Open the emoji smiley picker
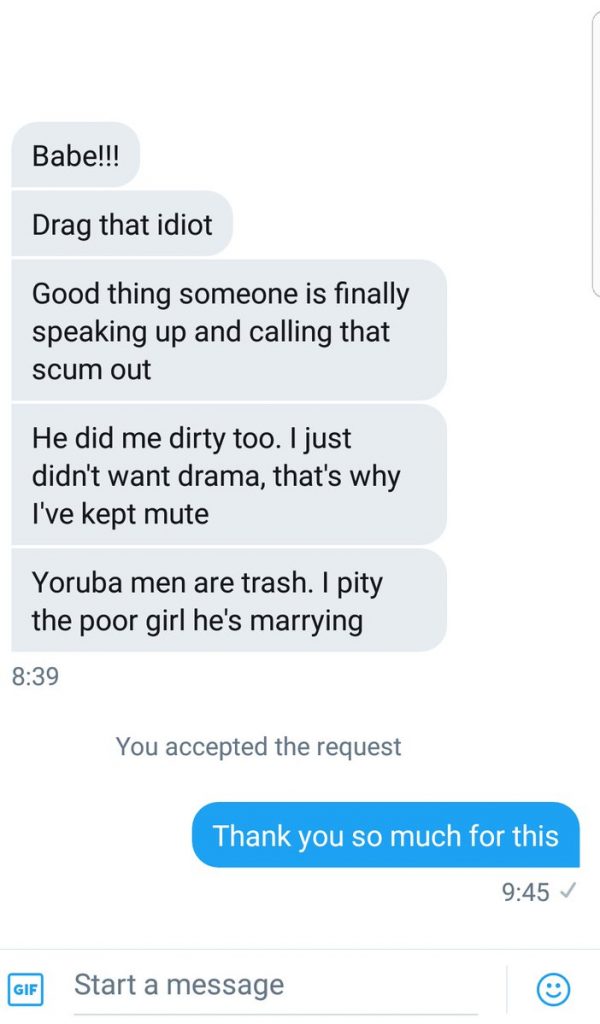Viewport: 600px width, 1024px height. [x=553, y=988]
